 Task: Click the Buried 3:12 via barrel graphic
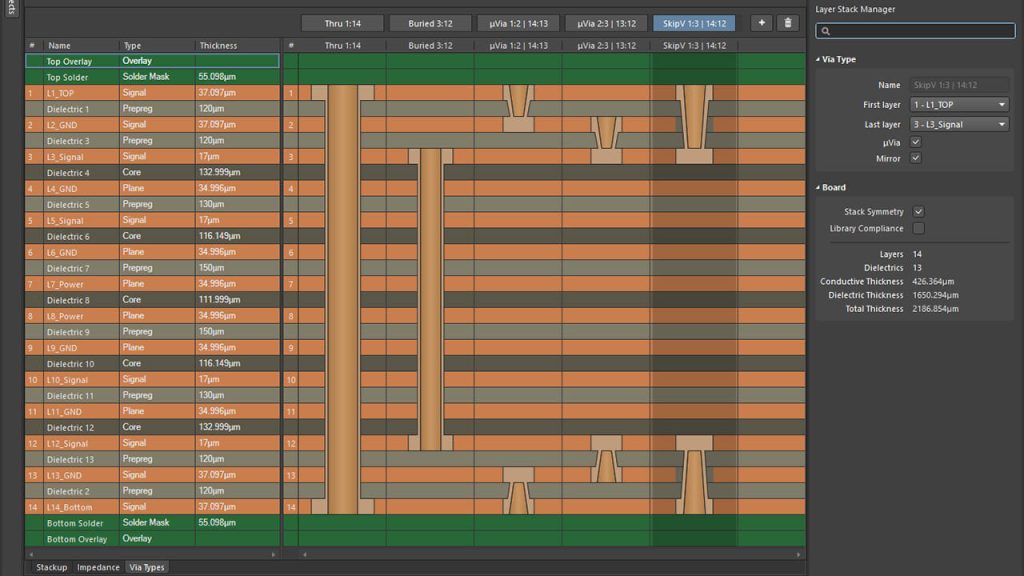430,300
